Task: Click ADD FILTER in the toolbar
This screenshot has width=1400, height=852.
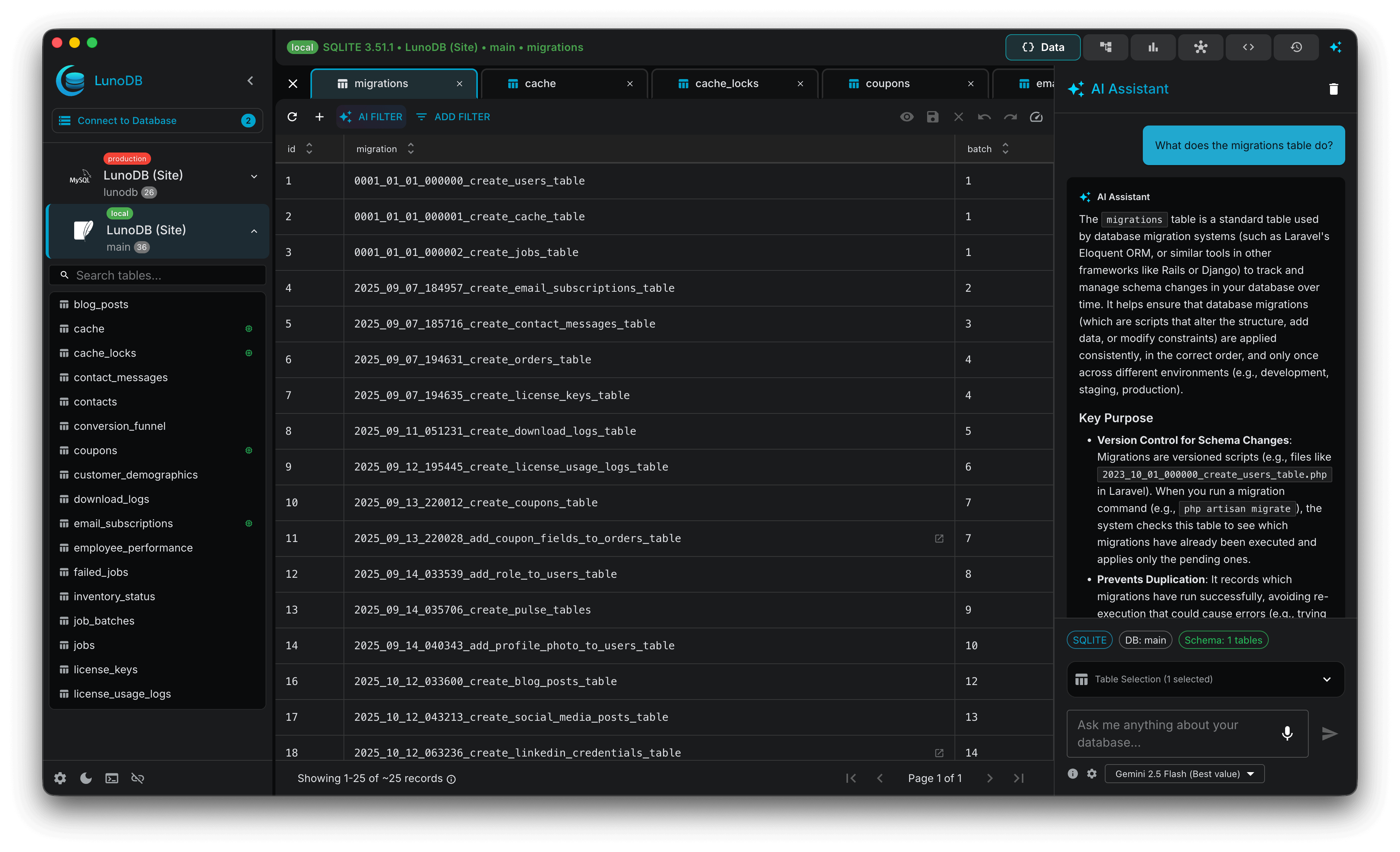Action: (x=452, y=116)
